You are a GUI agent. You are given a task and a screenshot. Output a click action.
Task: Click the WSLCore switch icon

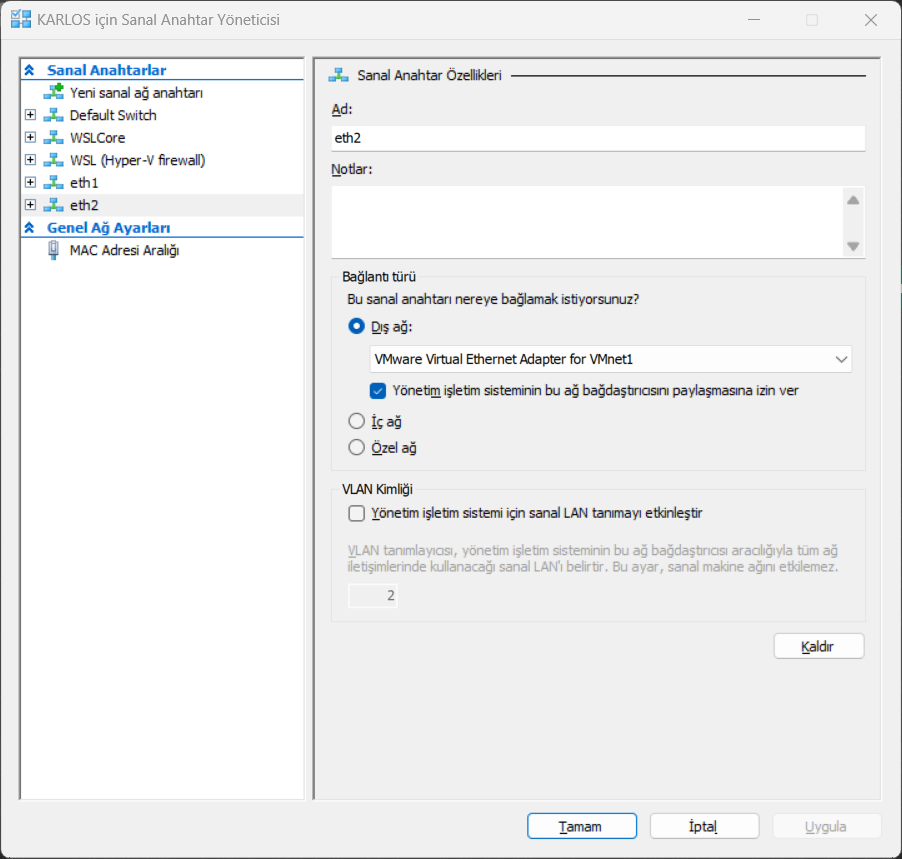click(x=53, y=138)
